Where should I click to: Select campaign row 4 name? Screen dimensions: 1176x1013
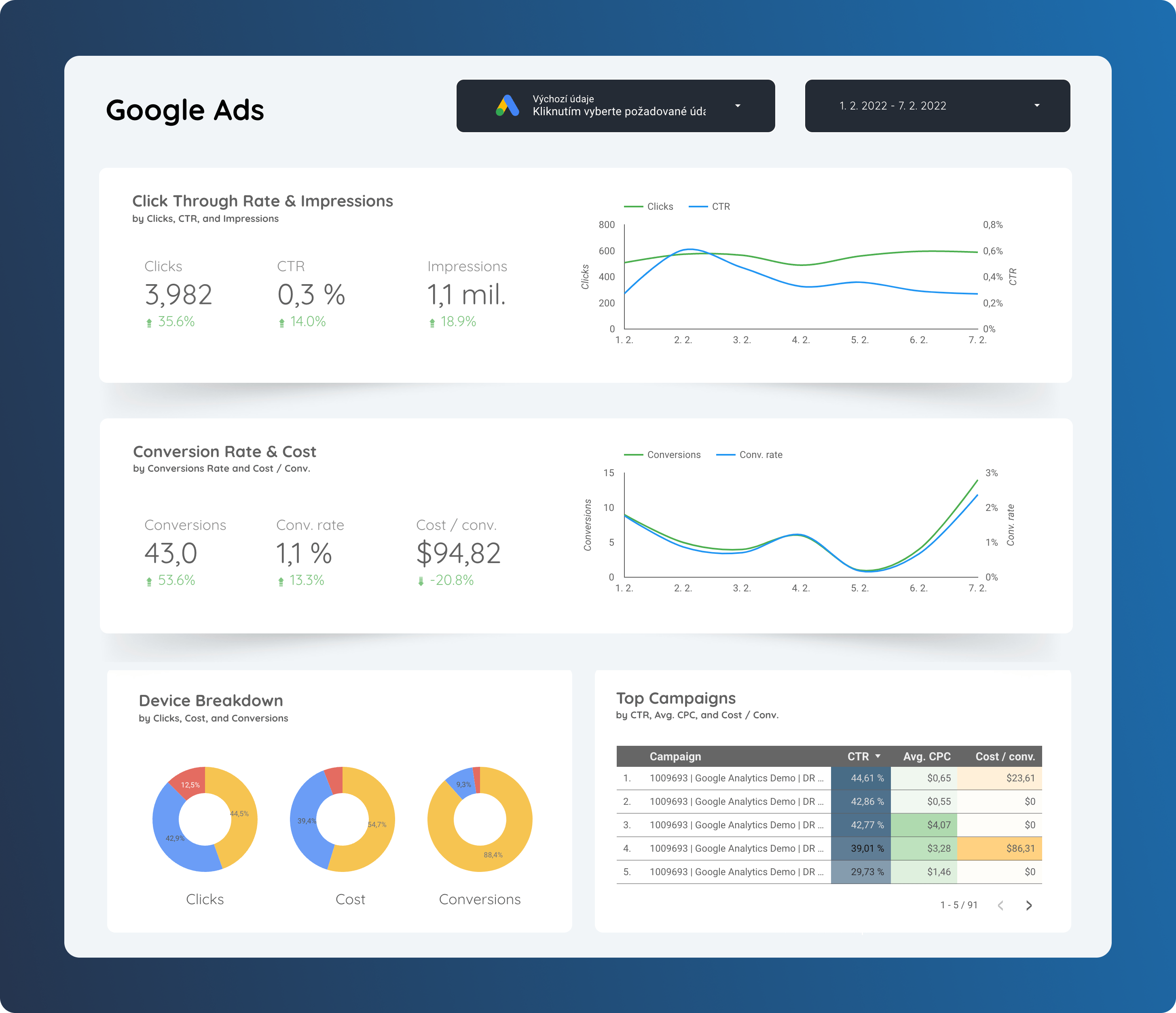click(737, 848)
